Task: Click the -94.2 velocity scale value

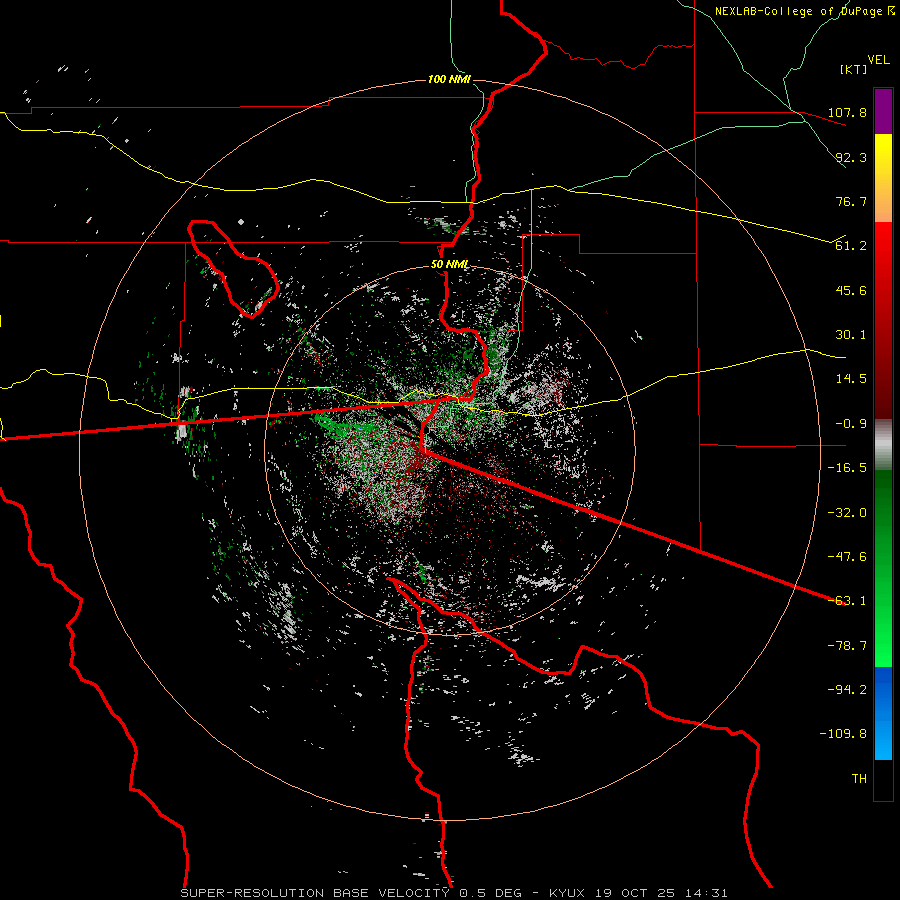Action: (847, 689)
